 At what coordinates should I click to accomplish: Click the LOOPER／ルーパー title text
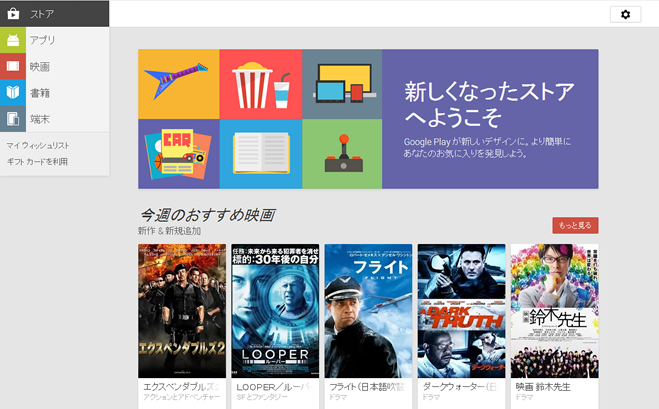(273, 387)
